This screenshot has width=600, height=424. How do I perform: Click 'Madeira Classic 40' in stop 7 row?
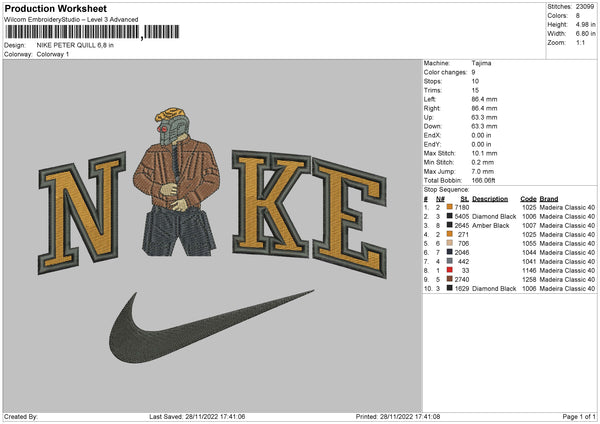point(567,262)
